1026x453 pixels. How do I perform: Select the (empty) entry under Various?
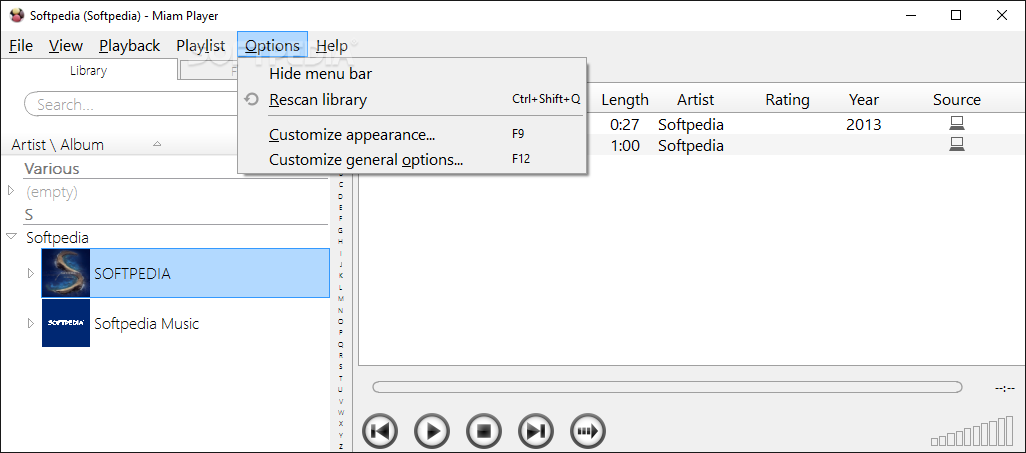coord(51,192)
